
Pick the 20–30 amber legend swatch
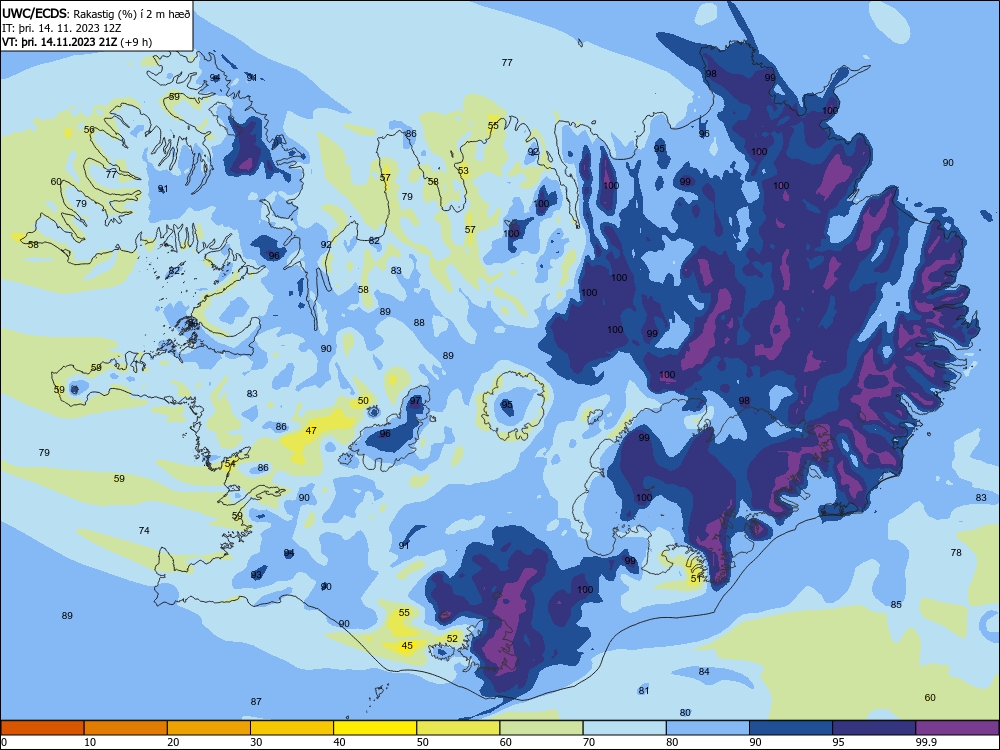(x=209, y=728)
